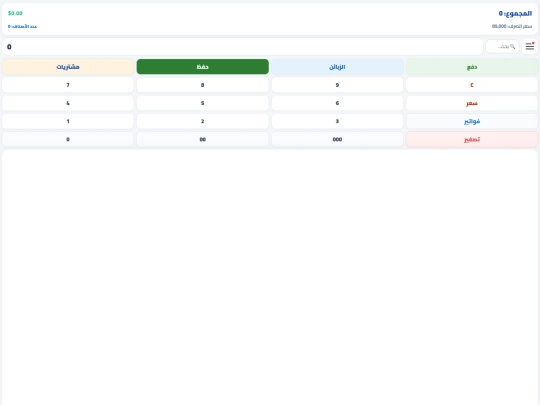This screenshot has width=540, height=405.
Task: Open the مشتريات purchases button
Action: tap(68, 67)
